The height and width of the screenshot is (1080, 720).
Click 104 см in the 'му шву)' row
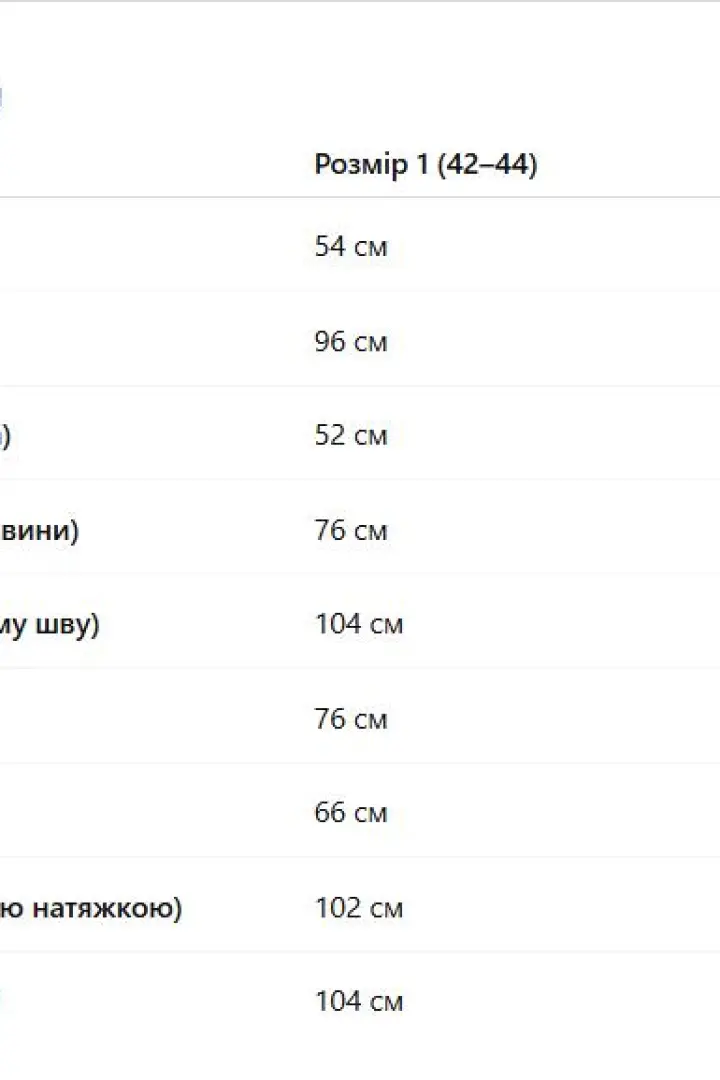[358, 624]
